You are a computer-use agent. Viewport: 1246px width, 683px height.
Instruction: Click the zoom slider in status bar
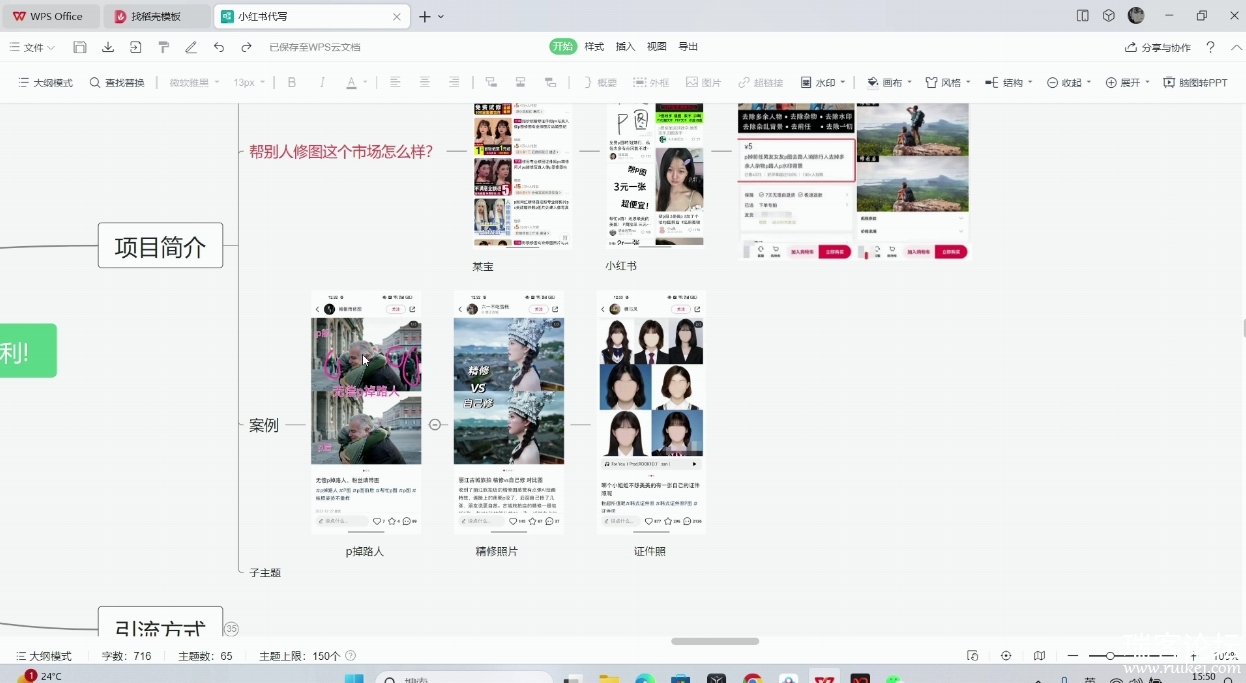(1110, 656)
